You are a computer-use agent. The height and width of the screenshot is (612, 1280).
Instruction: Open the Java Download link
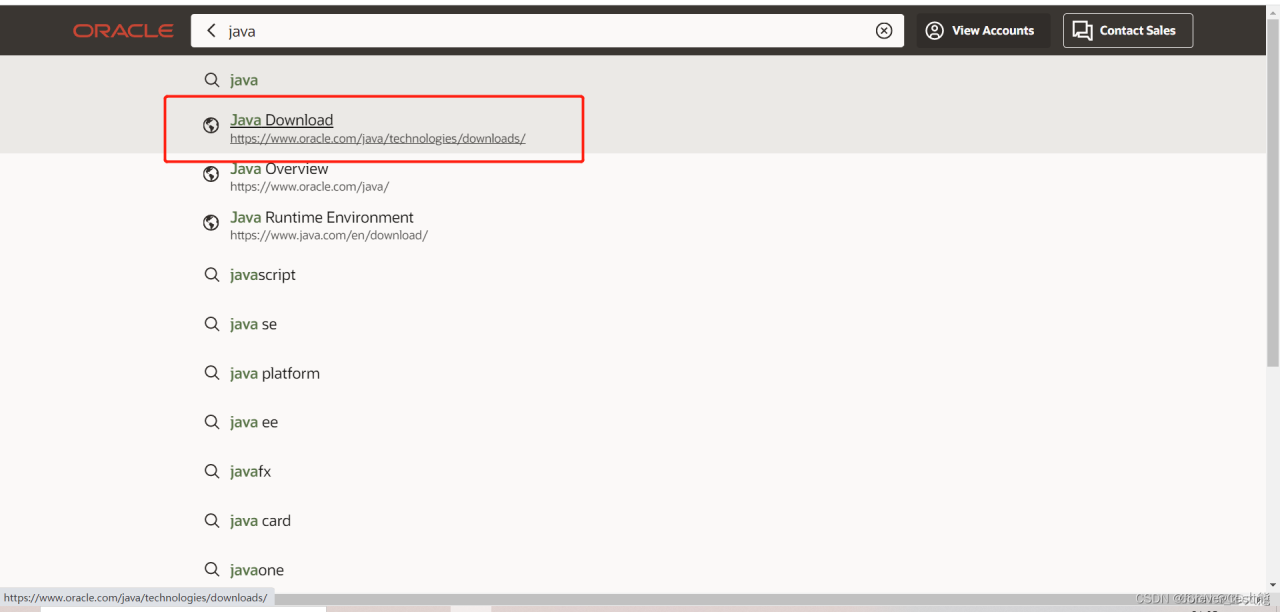[x=281, y=120]
